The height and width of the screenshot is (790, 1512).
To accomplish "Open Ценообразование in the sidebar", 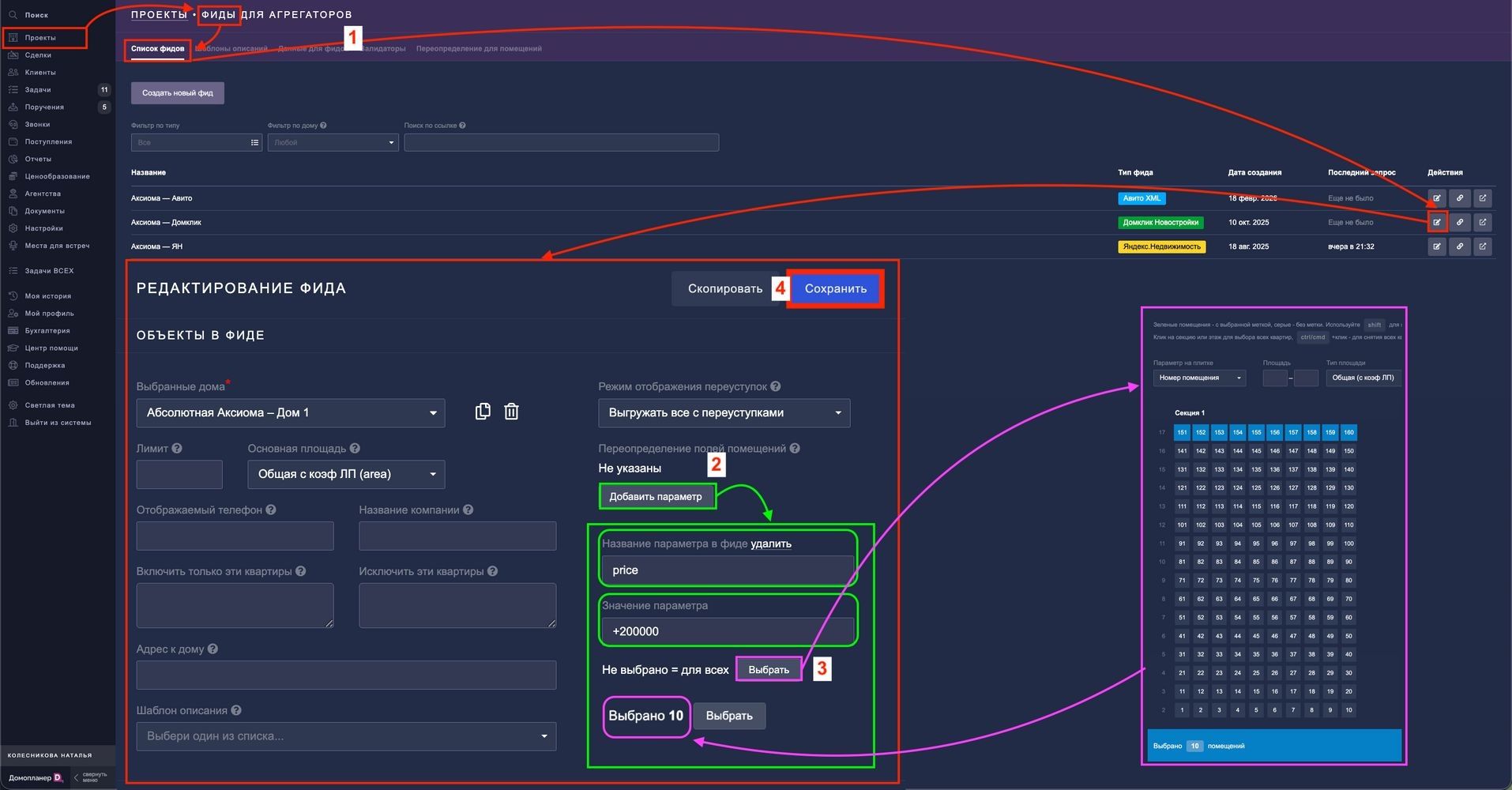I will click(57, 176).
